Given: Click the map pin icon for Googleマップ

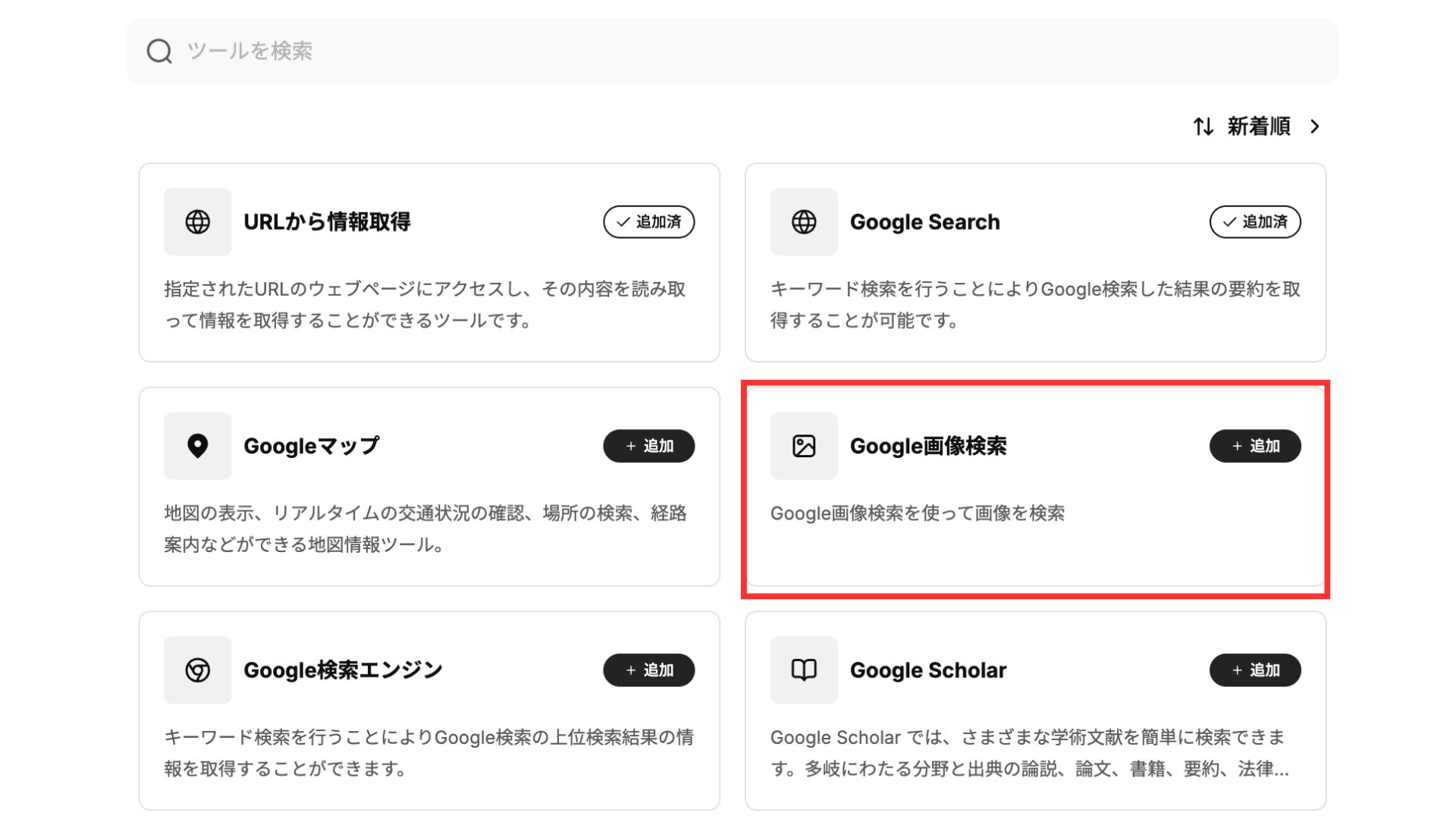Looking at the screenshot, I should pos(197,446).
